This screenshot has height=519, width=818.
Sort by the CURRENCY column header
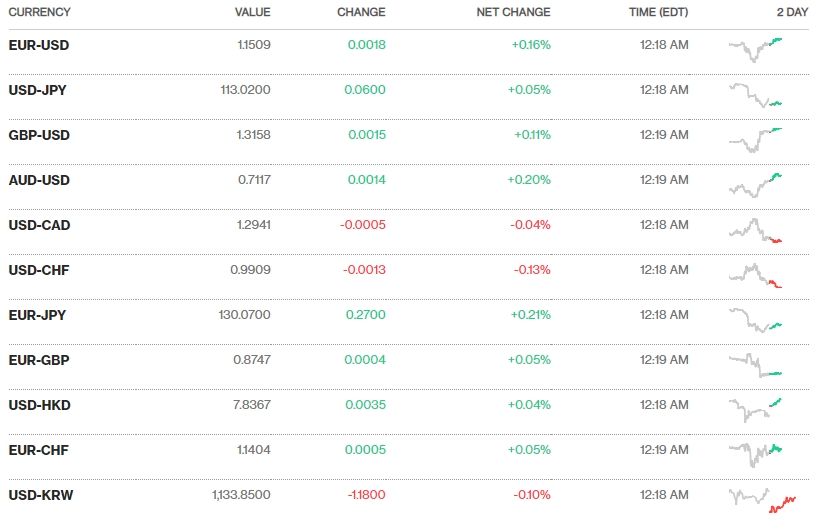pyautogui.click(x=39, y=12)
